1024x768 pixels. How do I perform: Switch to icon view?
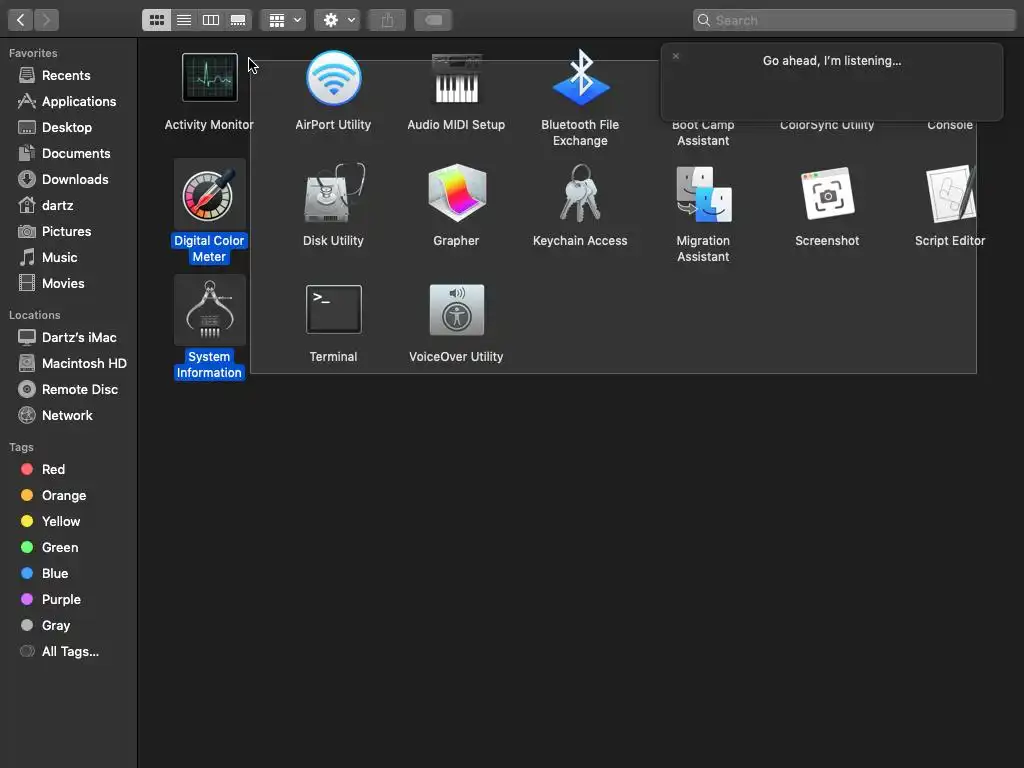(x=157, y=20)
